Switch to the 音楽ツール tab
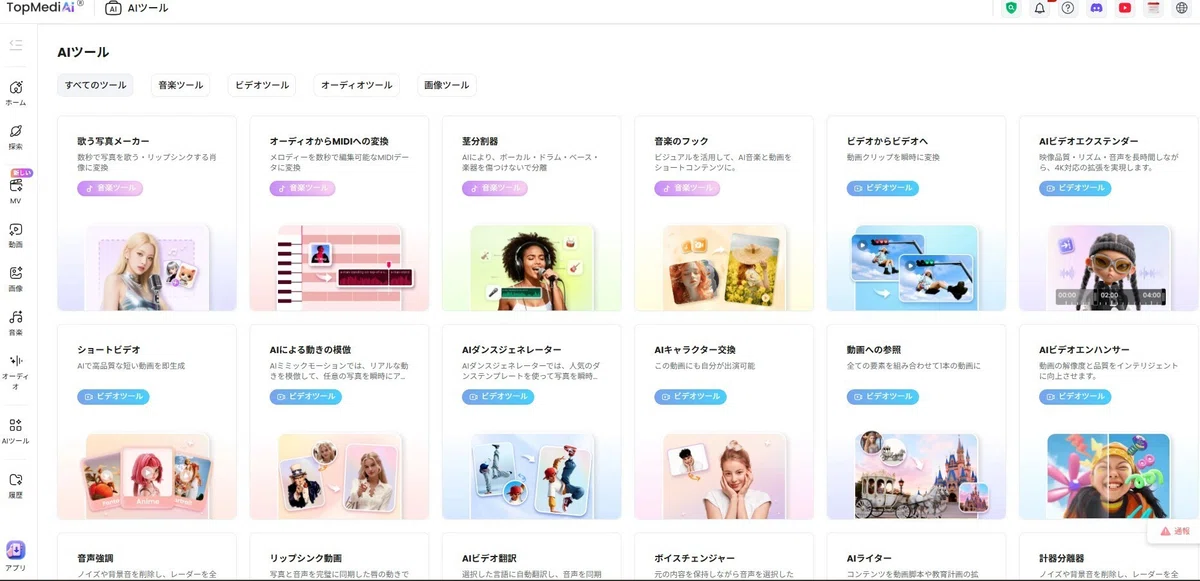The image size is (1200, 581). [x=180, y=85]
